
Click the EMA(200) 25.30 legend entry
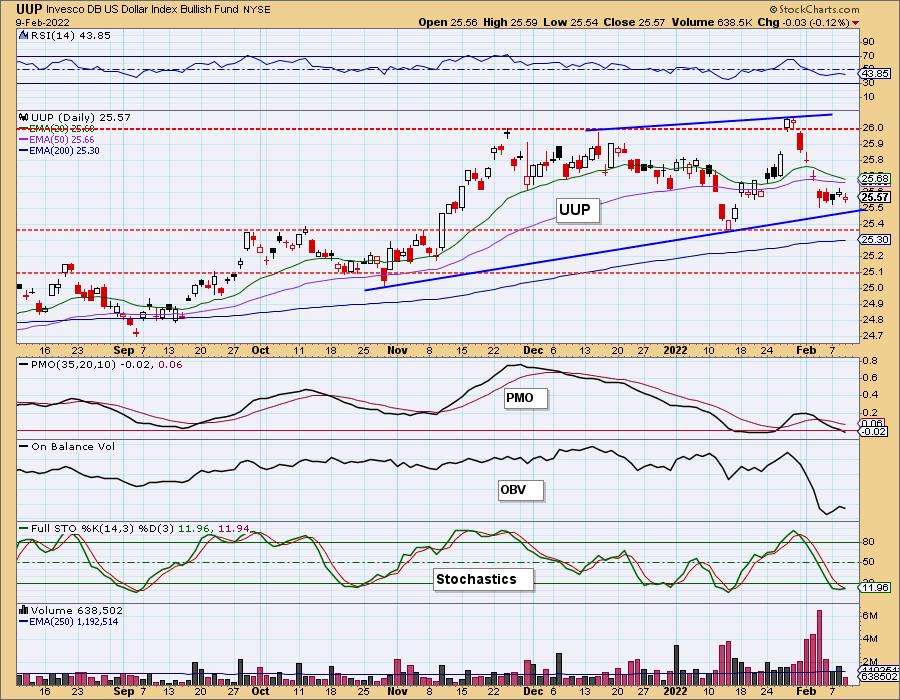click(59, 150)
